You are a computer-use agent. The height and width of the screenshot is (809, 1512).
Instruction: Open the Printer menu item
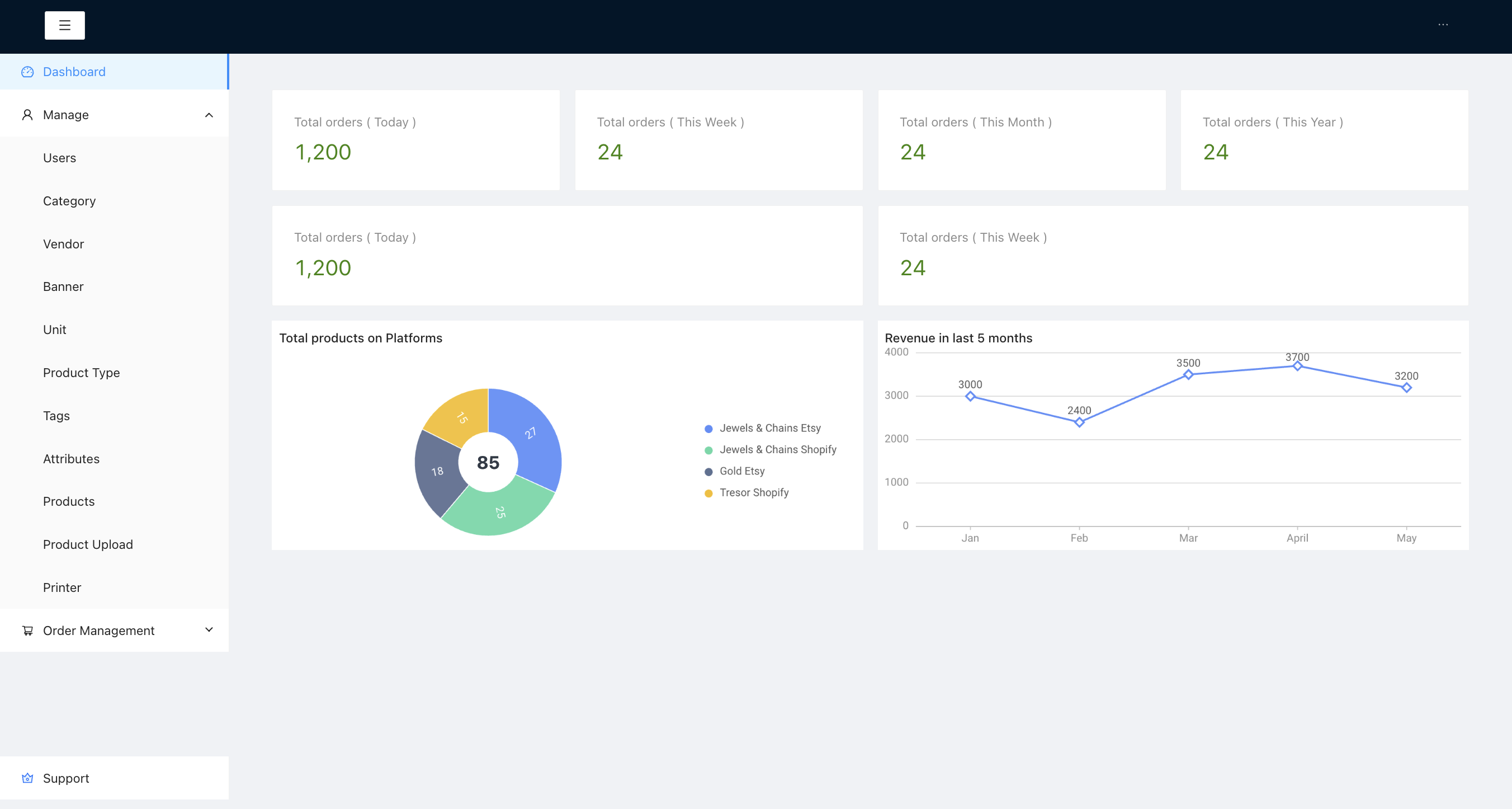pyautogui.click(x=62, y=587)
